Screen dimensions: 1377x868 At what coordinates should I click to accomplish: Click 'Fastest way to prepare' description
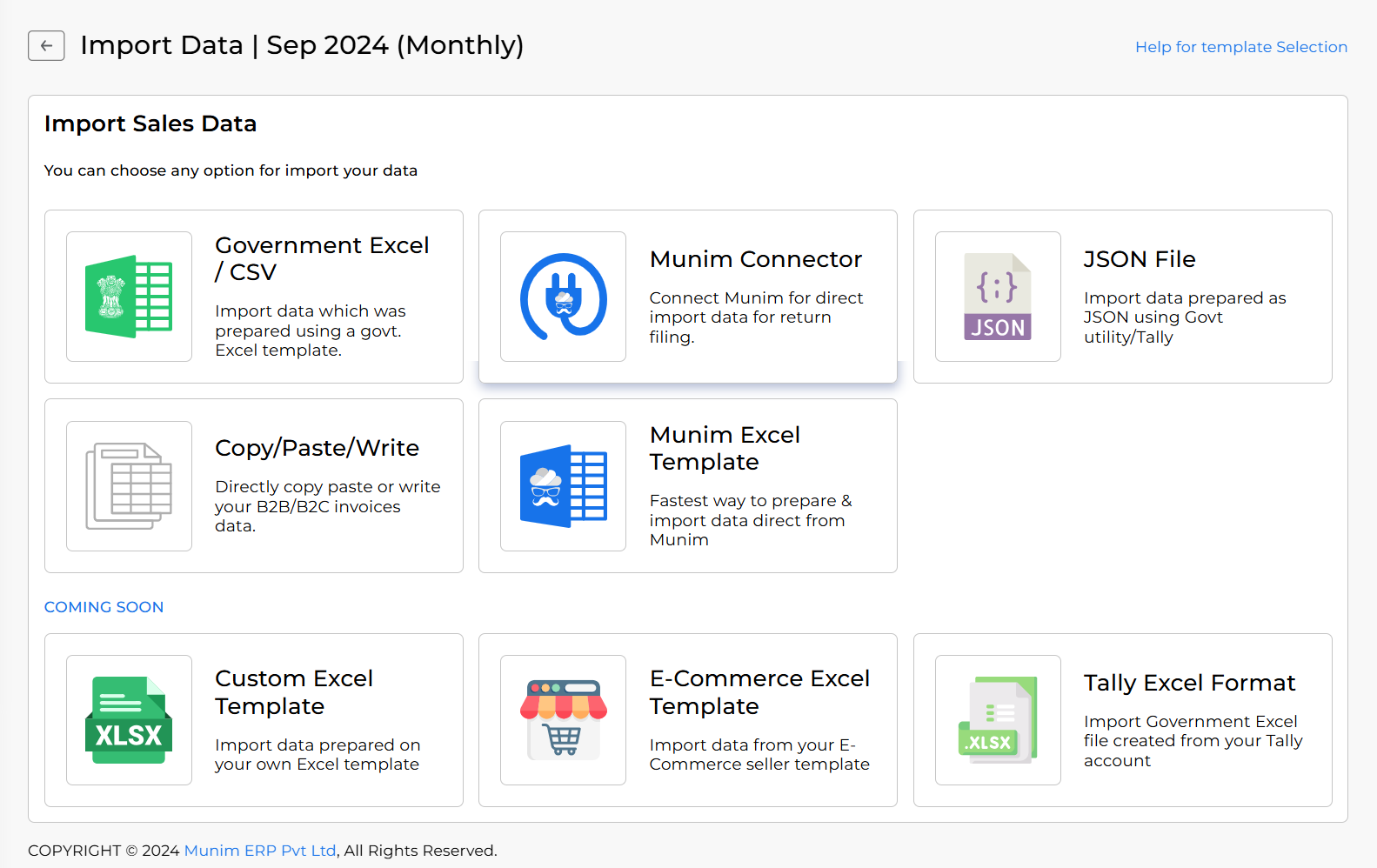pos(750,520)
